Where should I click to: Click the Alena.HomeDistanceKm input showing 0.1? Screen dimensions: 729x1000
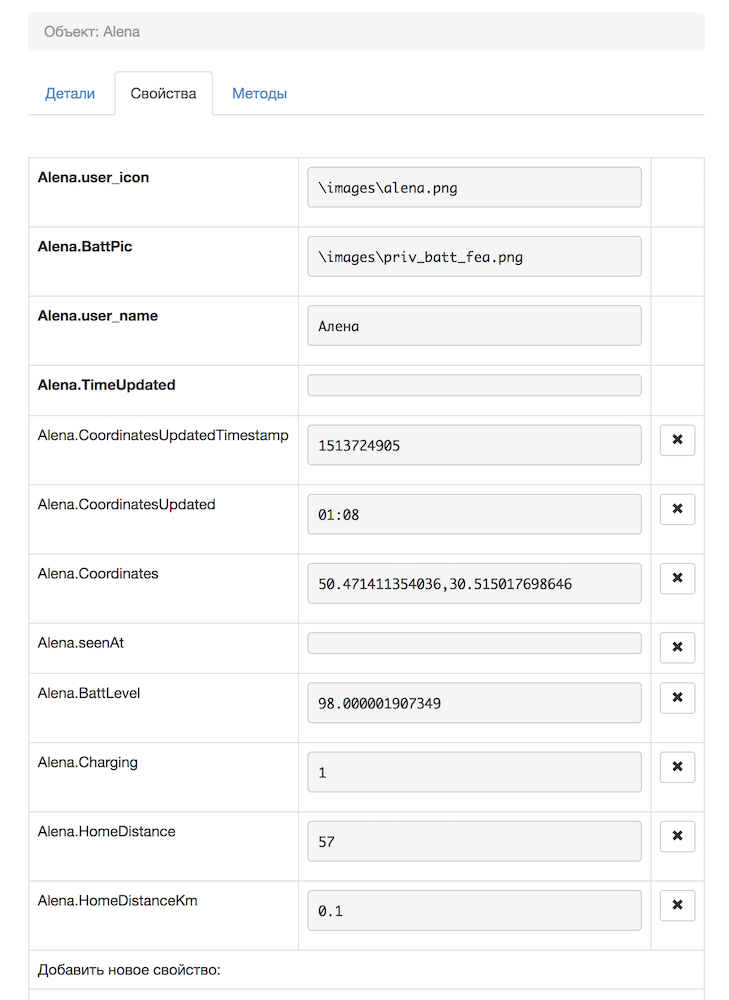click(x=474, y=910)
